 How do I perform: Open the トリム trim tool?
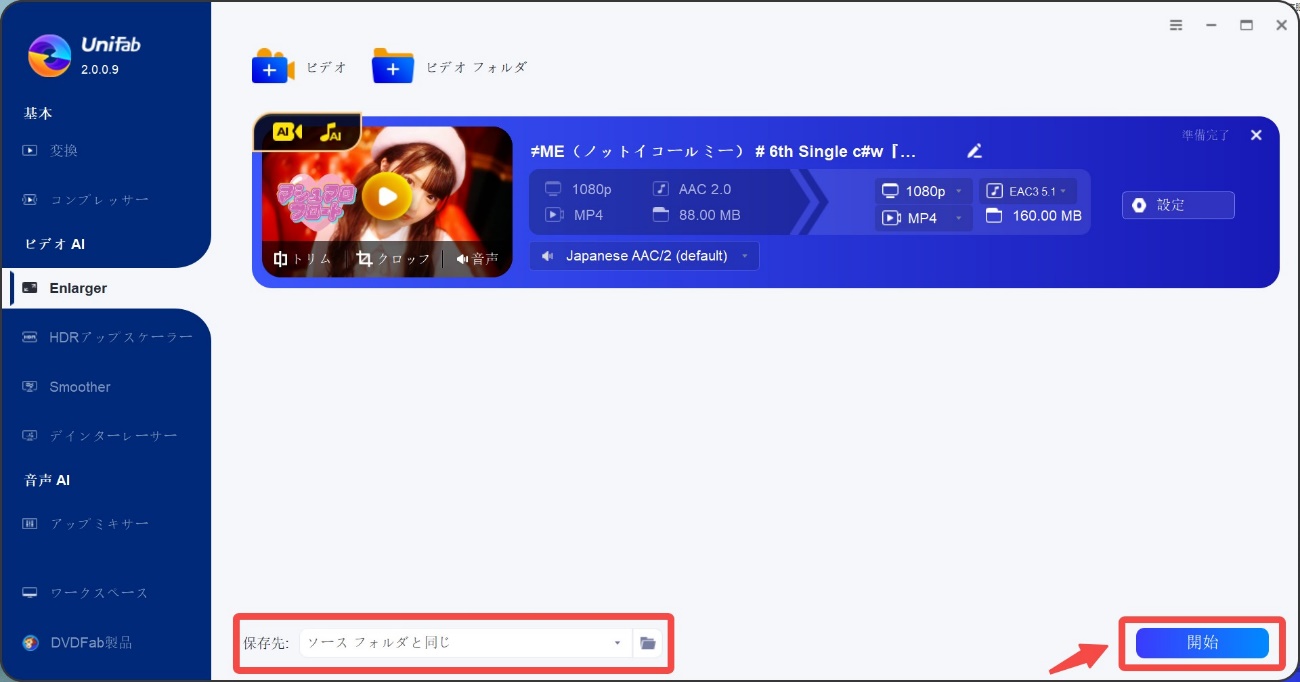tap(302, 259)
